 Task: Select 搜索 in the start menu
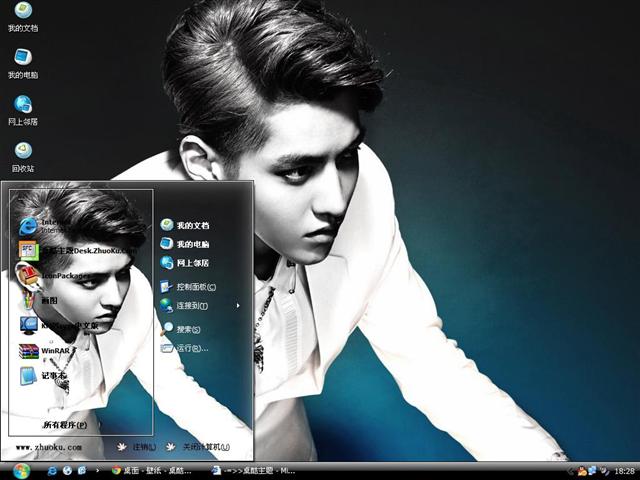pyautogui.click(x=187, y=329)
